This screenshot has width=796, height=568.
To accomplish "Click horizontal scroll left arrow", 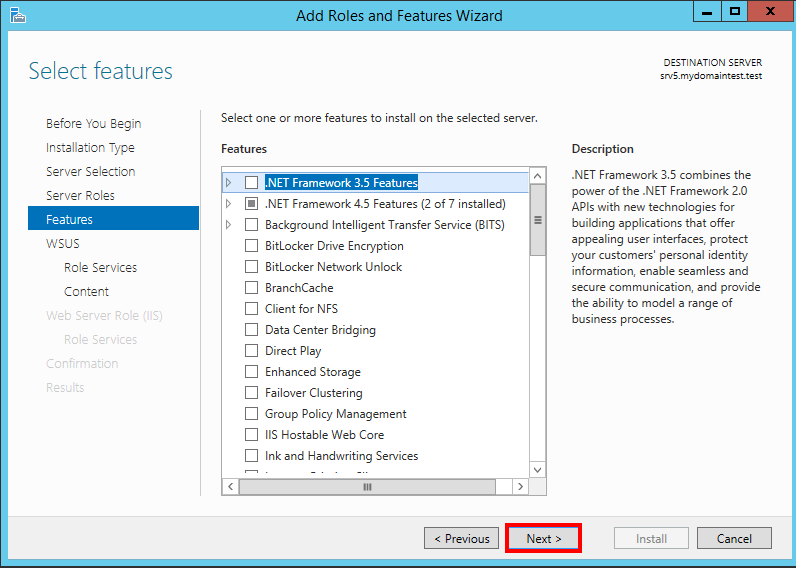I will point(230,487).
